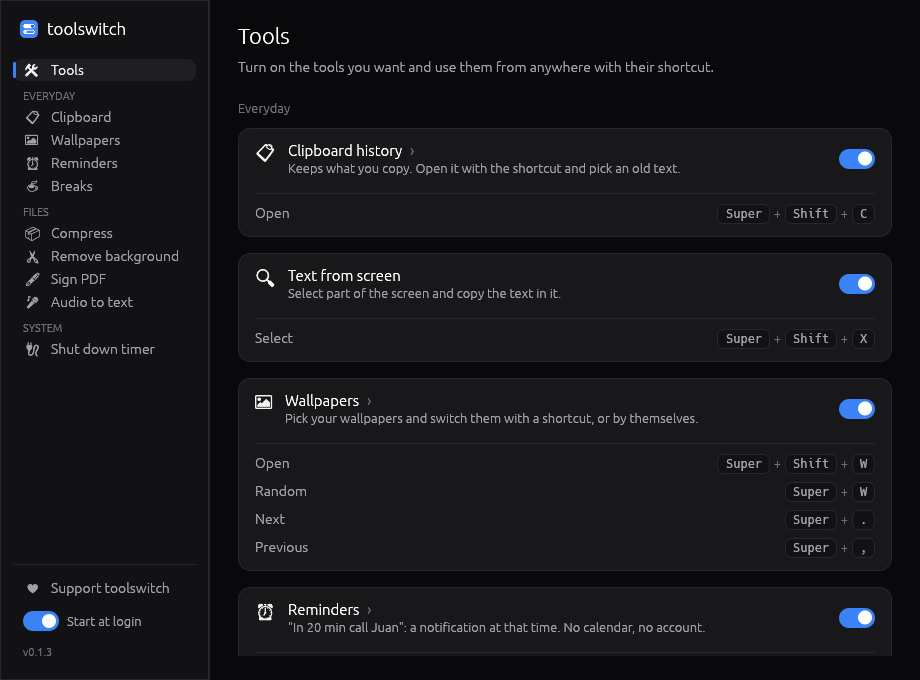Viewport: 920px width, 680px height.
Task: Select Wallpapers in the sidebar
Action: point(104,140)
